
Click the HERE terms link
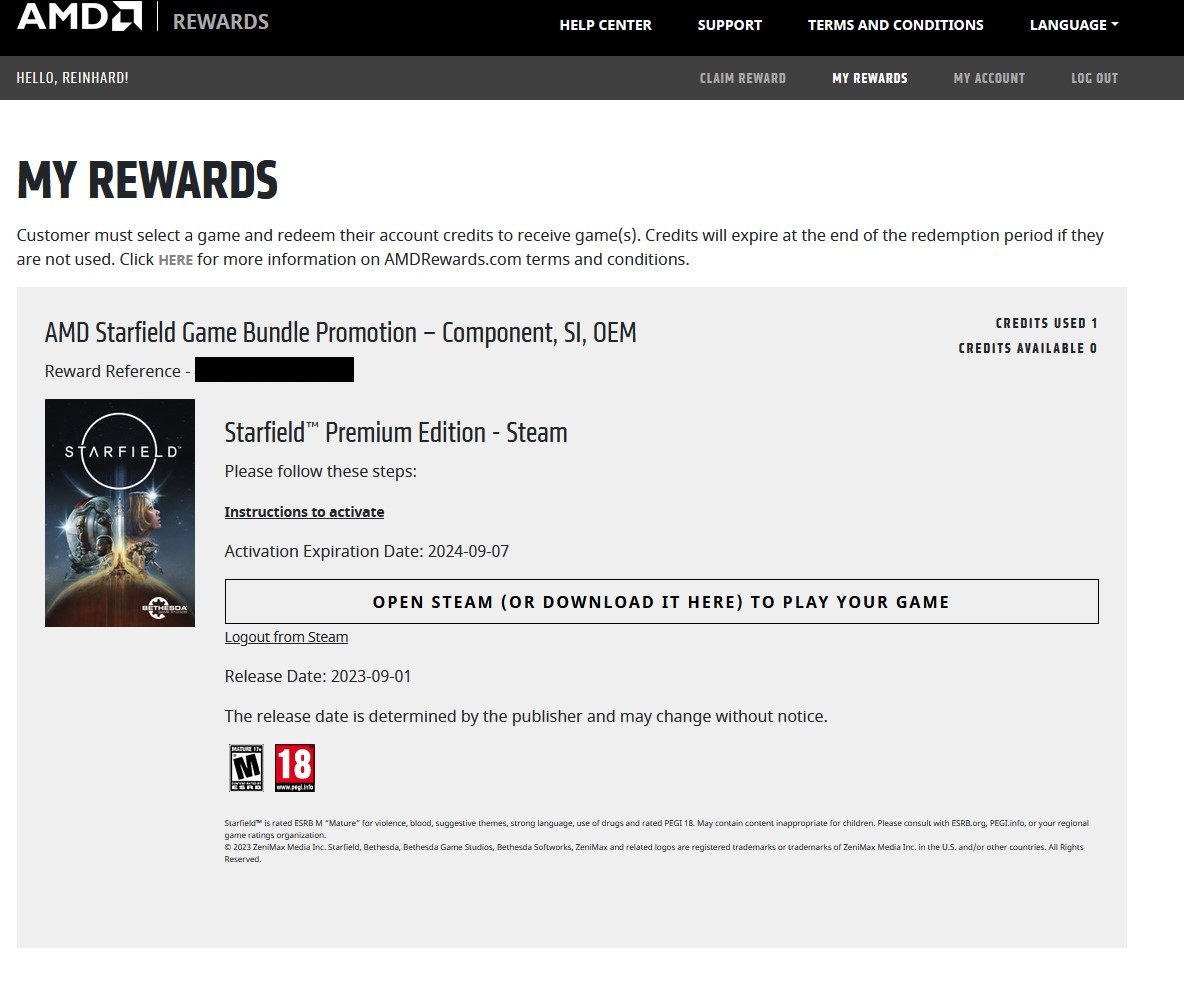(x=175, y=260)
